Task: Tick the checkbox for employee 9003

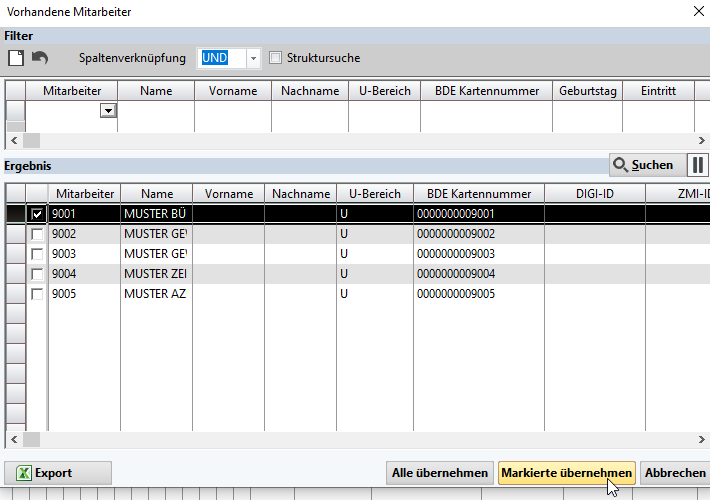Action: coord(37,254)
